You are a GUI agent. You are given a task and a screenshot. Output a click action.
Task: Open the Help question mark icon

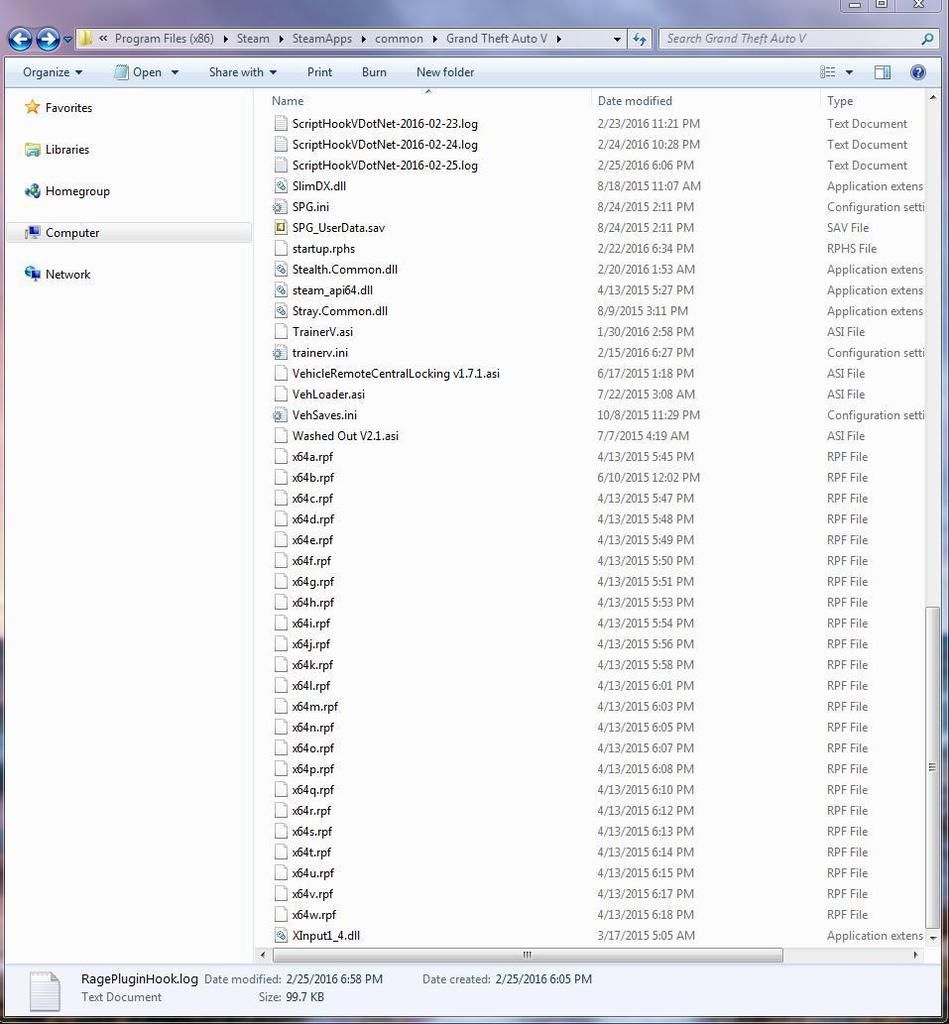[x=917, y=72]
